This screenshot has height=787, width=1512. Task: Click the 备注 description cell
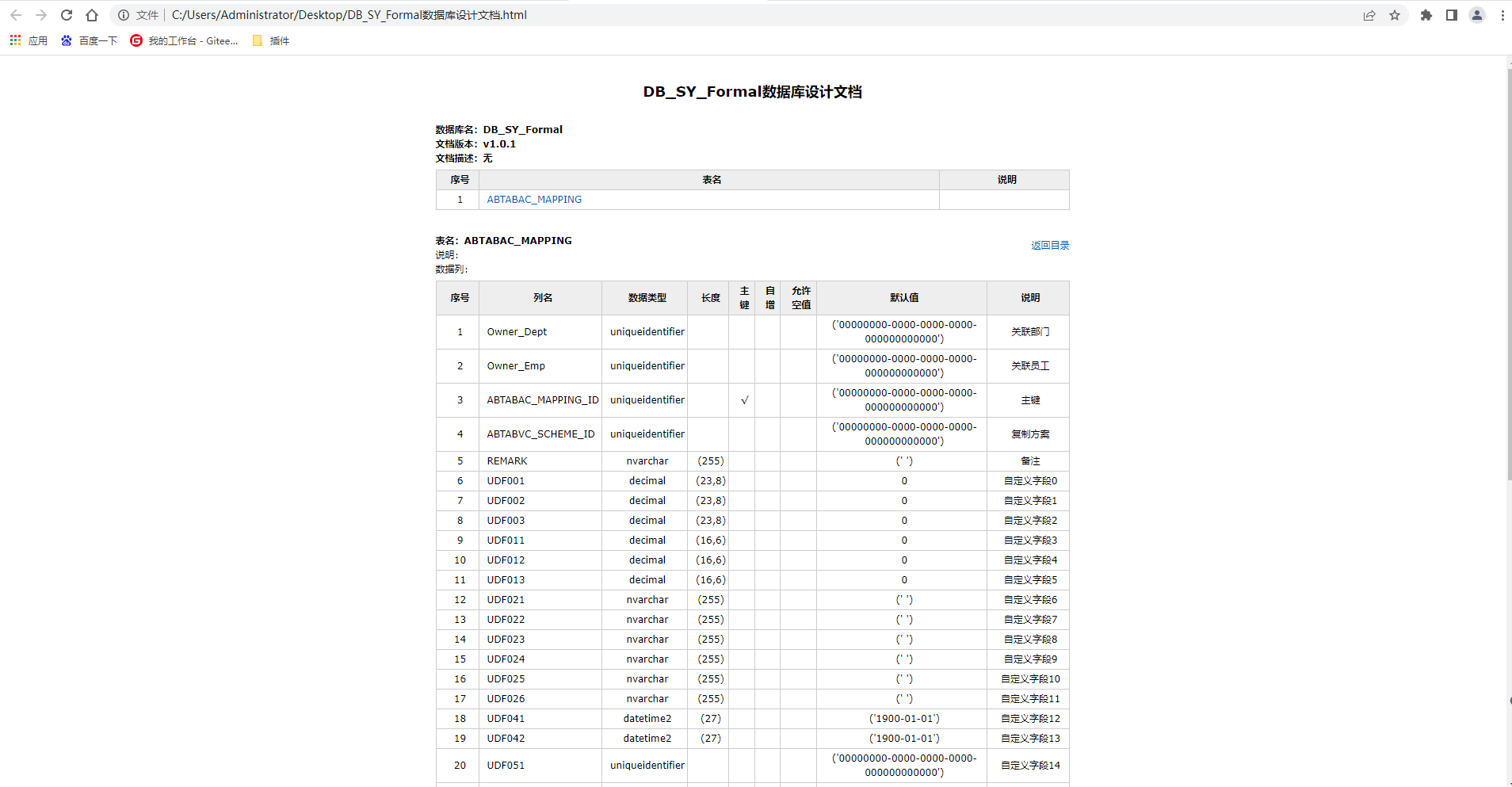click(x=1029, y=461)
